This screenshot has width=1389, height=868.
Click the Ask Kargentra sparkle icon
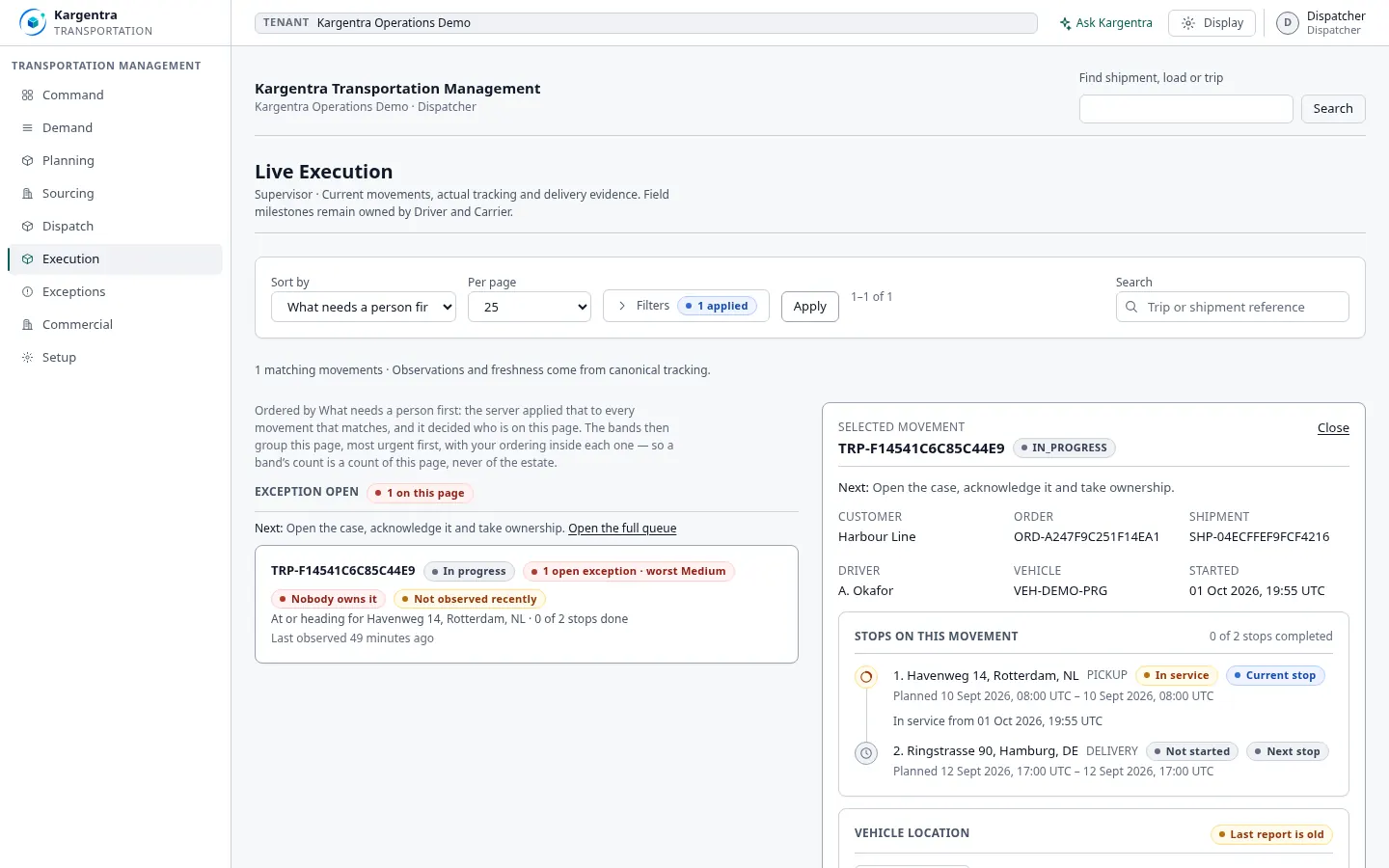pos(1065,23)
